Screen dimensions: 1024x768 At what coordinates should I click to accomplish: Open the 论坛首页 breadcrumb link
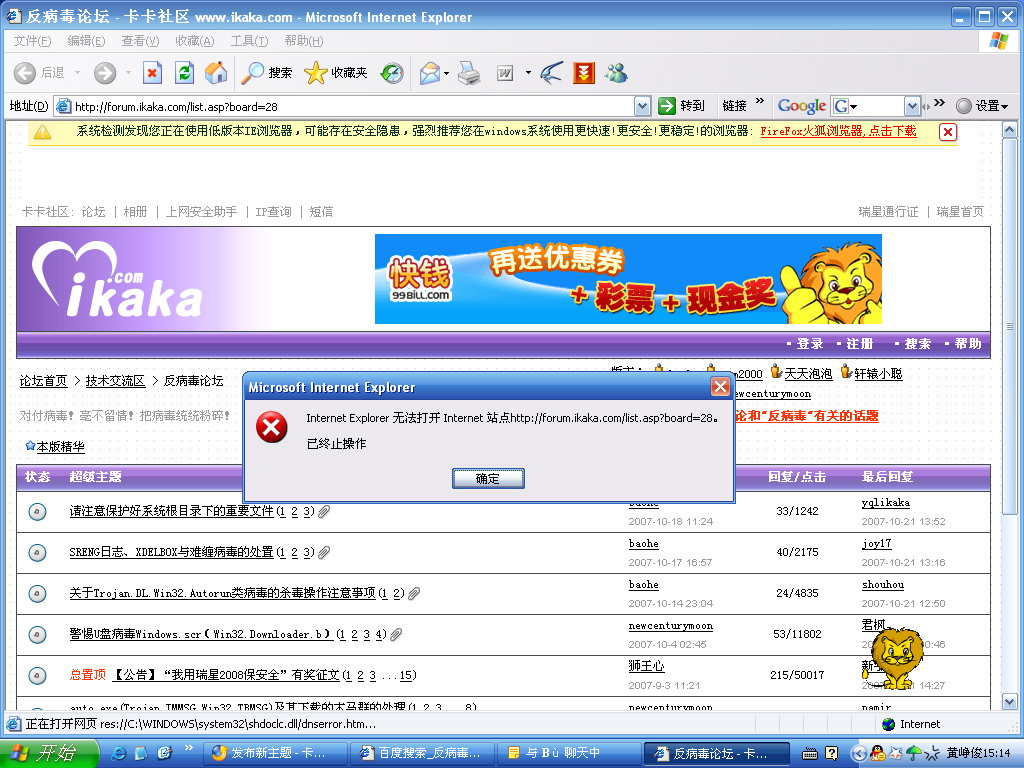pyautogui.click(x=43, y=381)
